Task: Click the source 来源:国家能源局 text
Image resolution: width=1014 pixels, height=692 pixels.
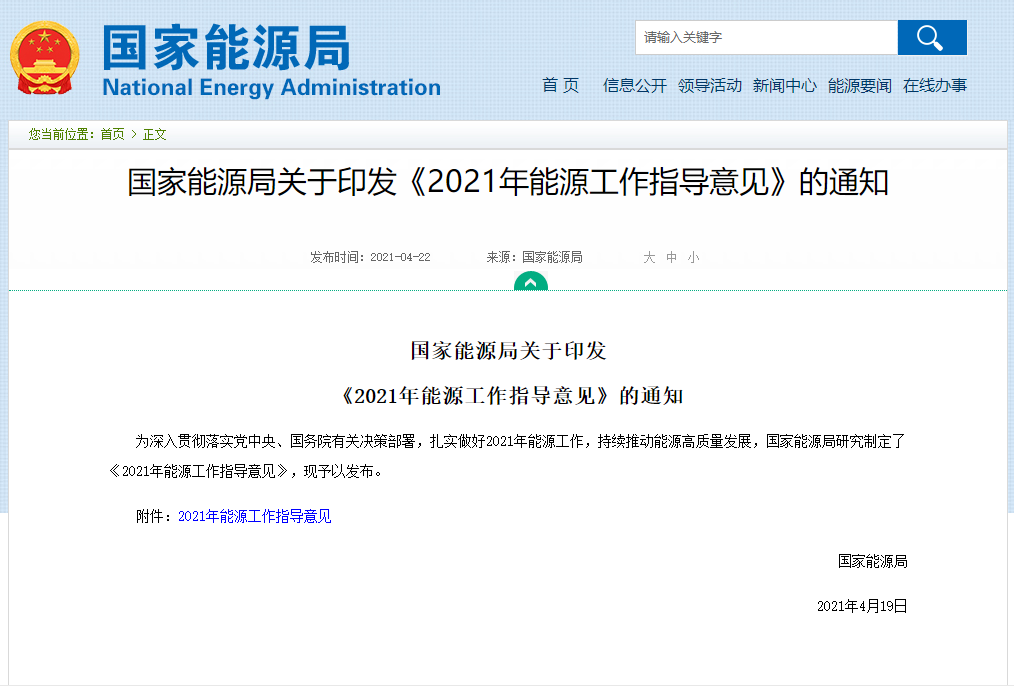Action: pyautogui.click(x=534, y=257)
